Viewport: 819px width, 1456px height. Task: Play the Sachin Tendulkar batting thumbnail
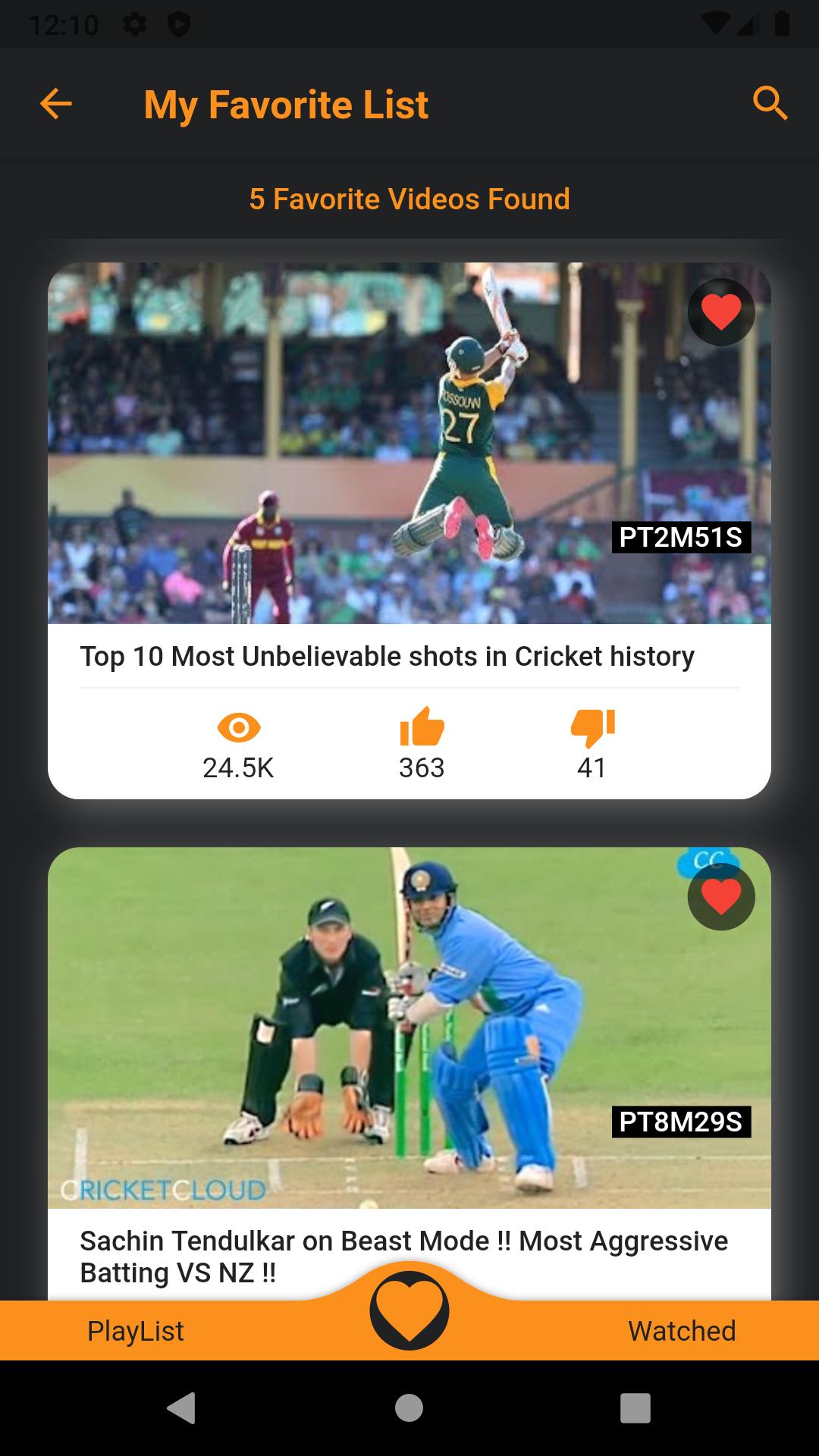coord(409,1028)
